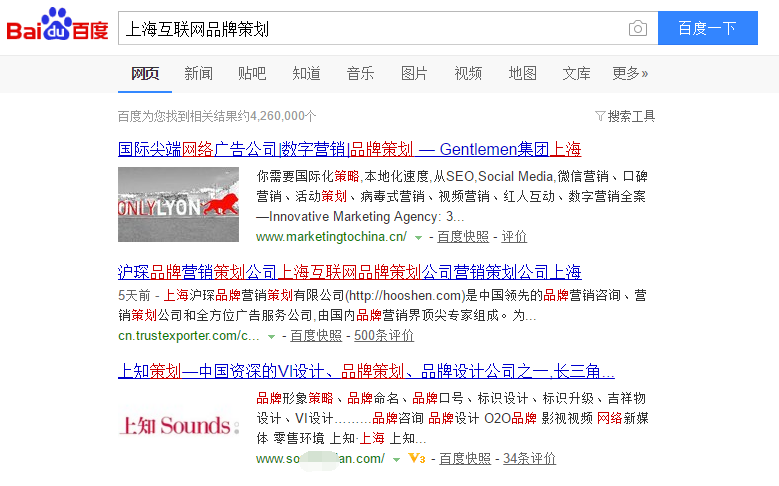Image resolution: width=779 pixels, height=486 pixels.
Task: Click the 搜索工具 filter icon
Action: tap(600, 116)
